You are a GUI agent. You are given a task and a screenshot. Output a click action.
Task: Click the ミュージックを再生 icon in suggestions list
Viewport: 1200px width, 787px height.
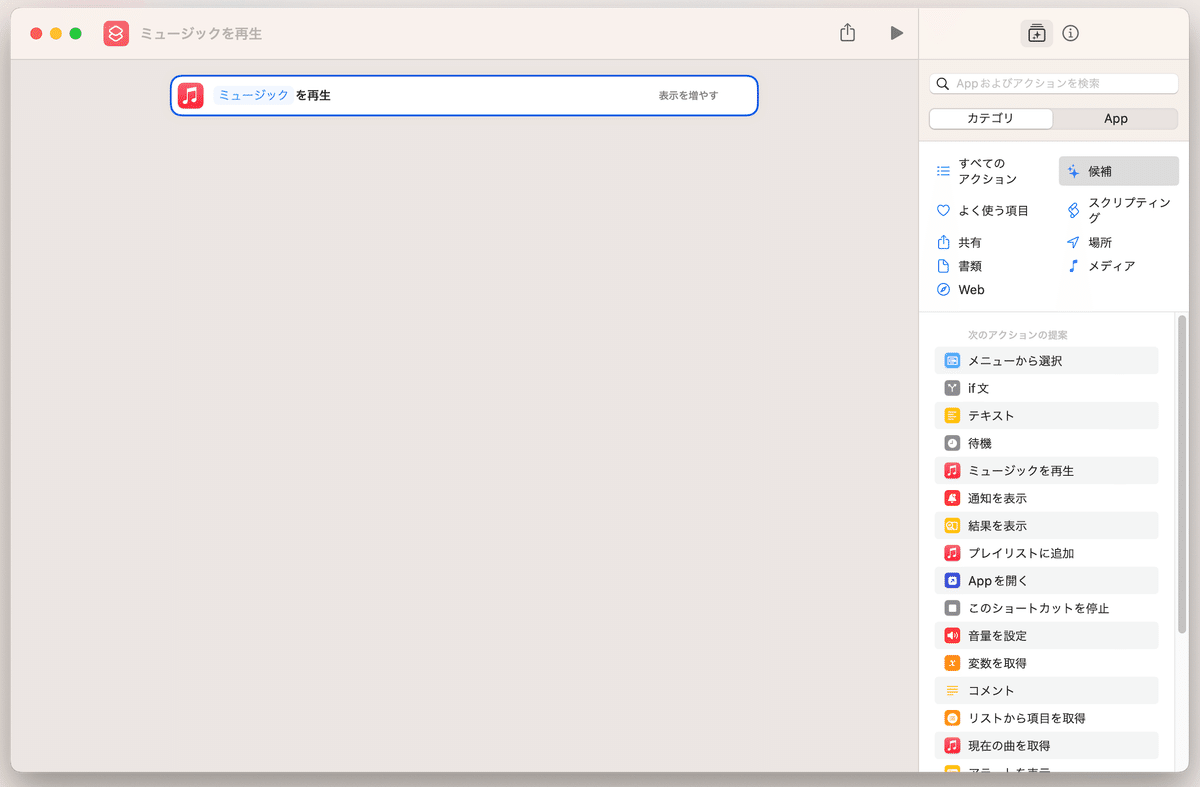[952, 470]
